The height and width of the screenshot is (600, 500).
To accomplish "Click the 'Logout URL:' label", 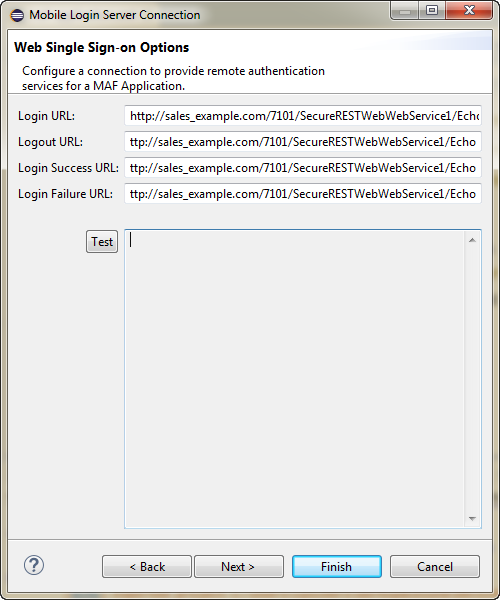I will pos(50,142).
